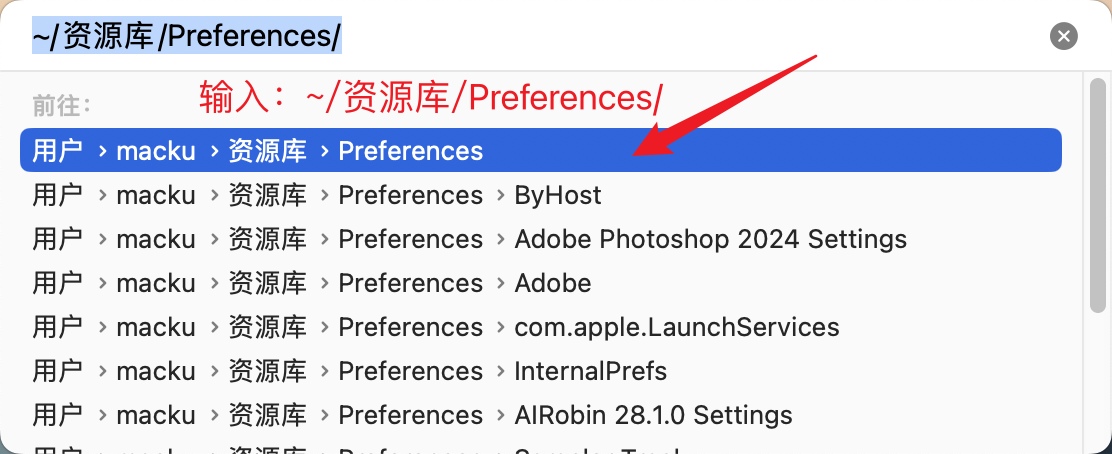Clear the path field with the X icon

coord(1063,36)
